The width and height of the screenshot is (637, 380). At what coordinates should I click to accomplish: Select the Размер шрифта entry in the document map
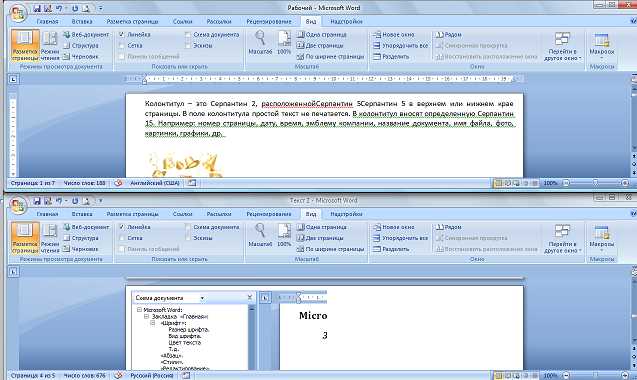[188, 330]
